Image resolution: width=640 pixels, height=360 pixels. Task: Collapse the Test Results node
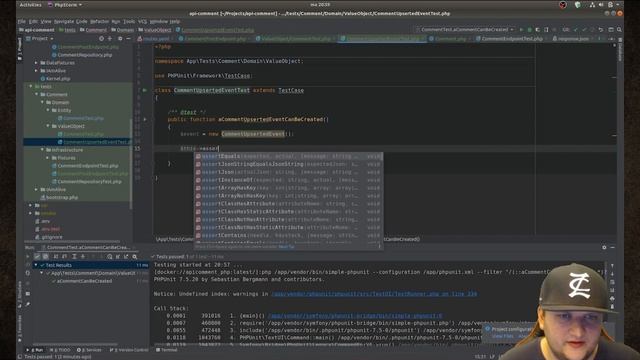[36, 265]
